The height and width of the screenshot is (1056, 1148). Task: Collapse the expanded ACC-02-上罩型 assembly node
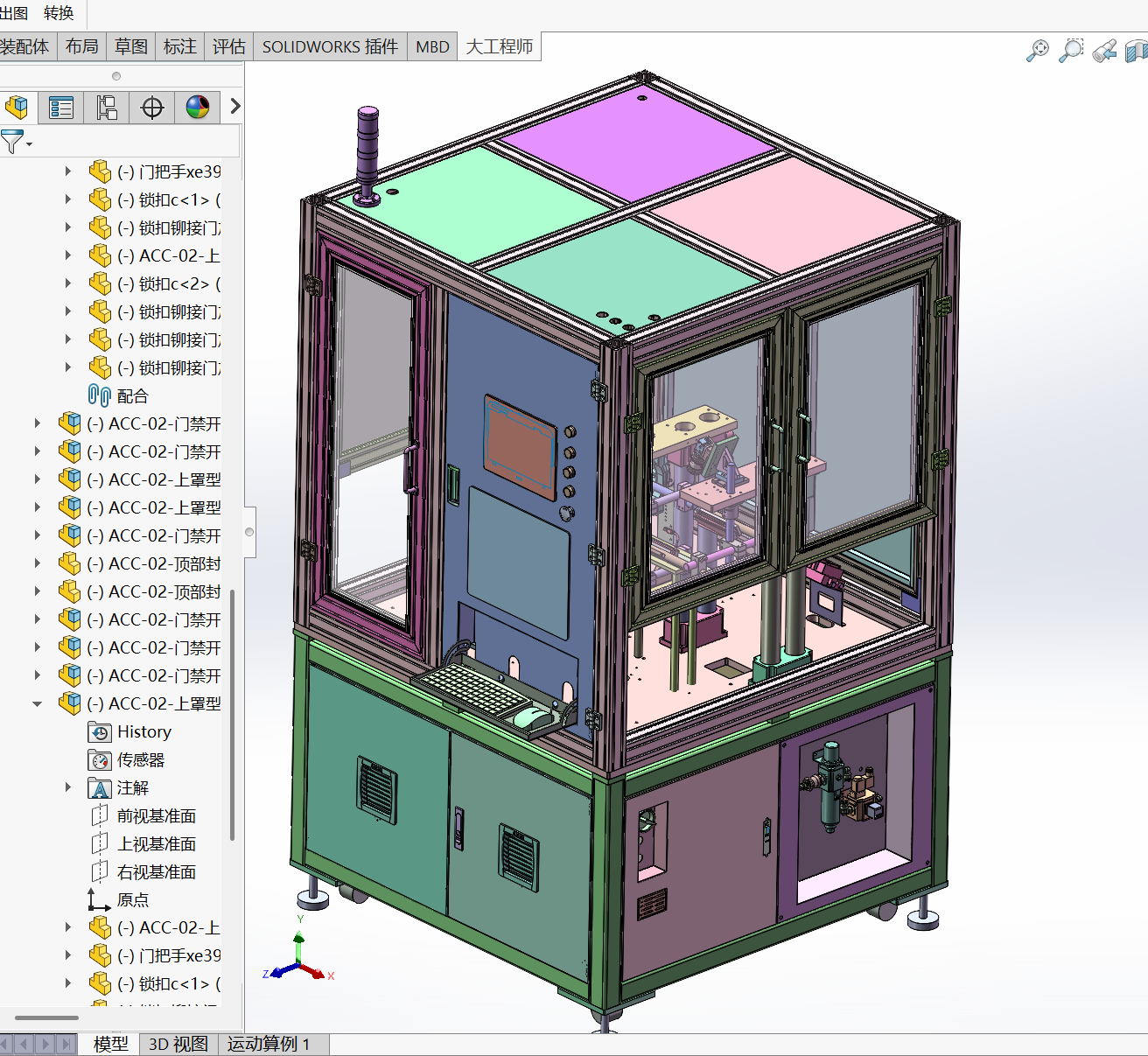click(37, 703)
